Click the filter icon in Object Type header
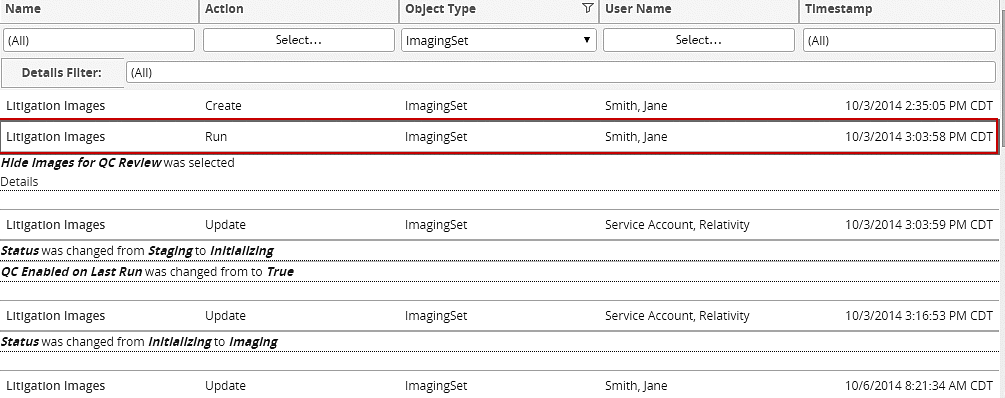 coord(587,8)
